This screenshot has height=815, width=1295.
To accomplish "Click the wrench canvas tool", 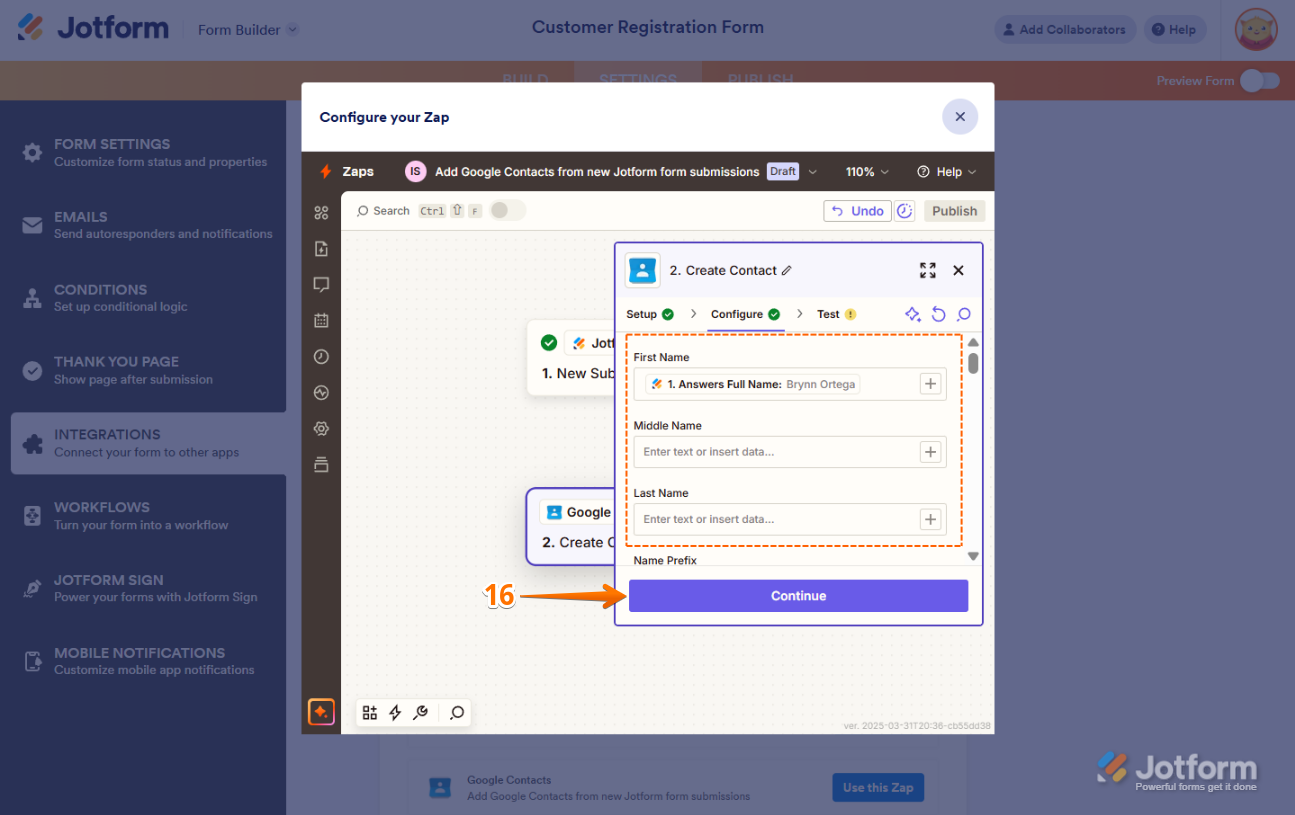I will [421, 712].
